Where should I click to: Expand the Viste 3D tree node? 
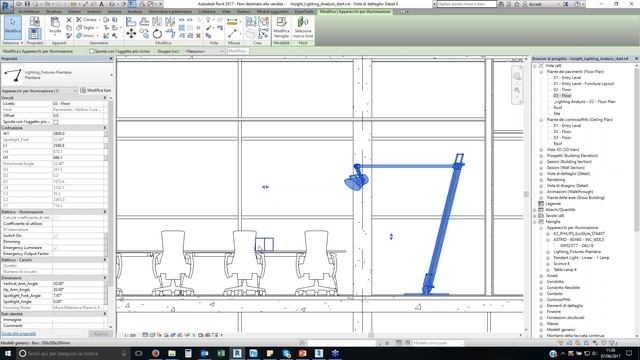point(541,150)
